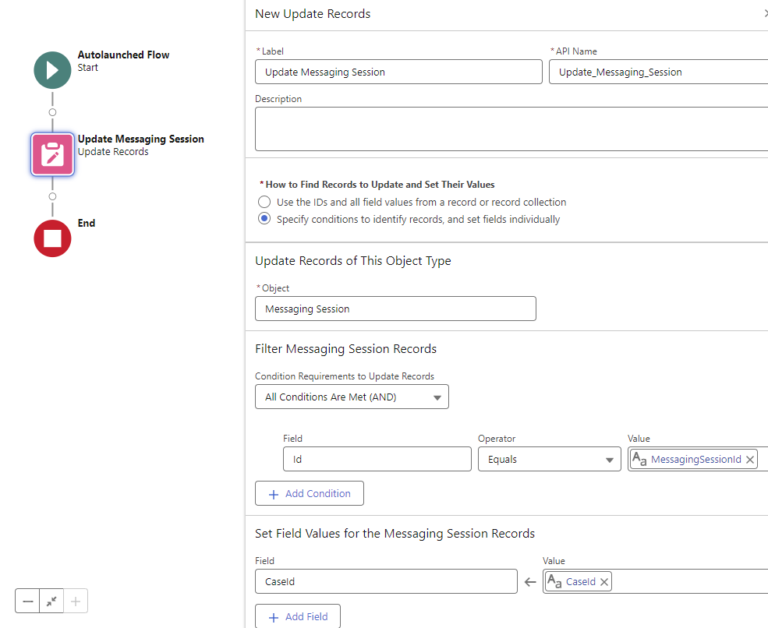Remove the CaseId value pill
The image size is (768, 628).
tap(604, 582)
